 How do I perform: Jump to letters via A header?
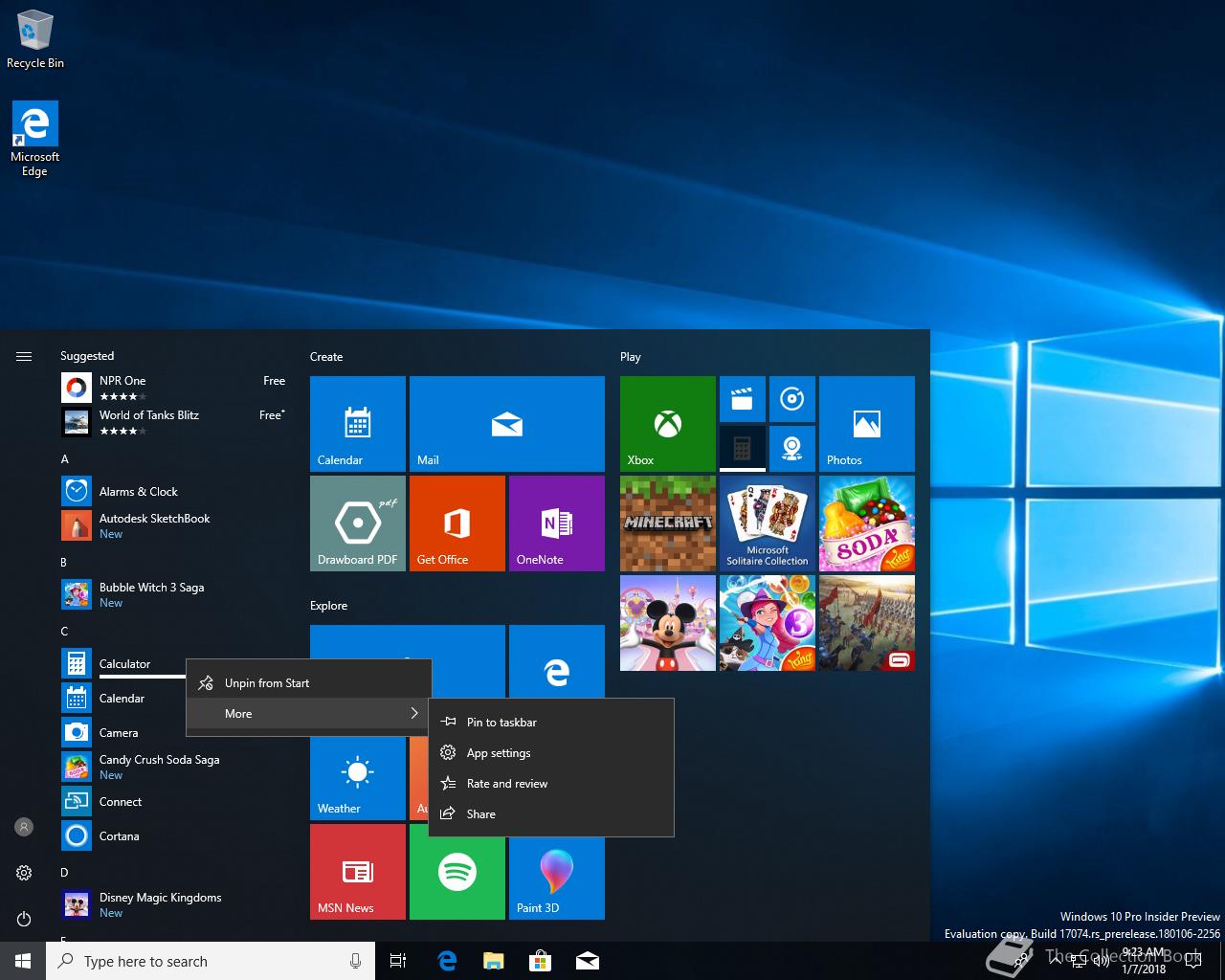65,459
